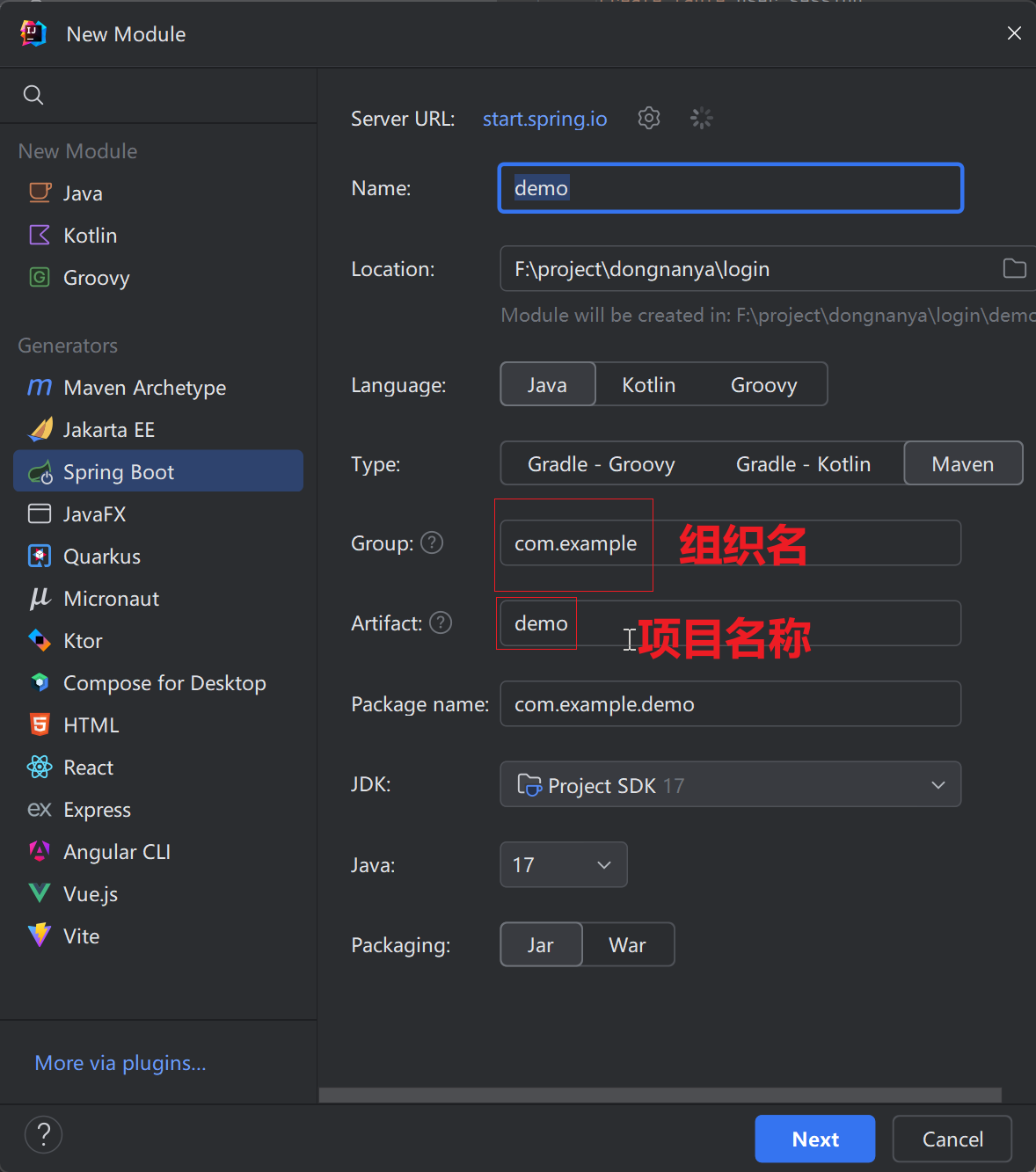Click the Package name field
Screen dimensions: 1036x1172
click(731, 703)
